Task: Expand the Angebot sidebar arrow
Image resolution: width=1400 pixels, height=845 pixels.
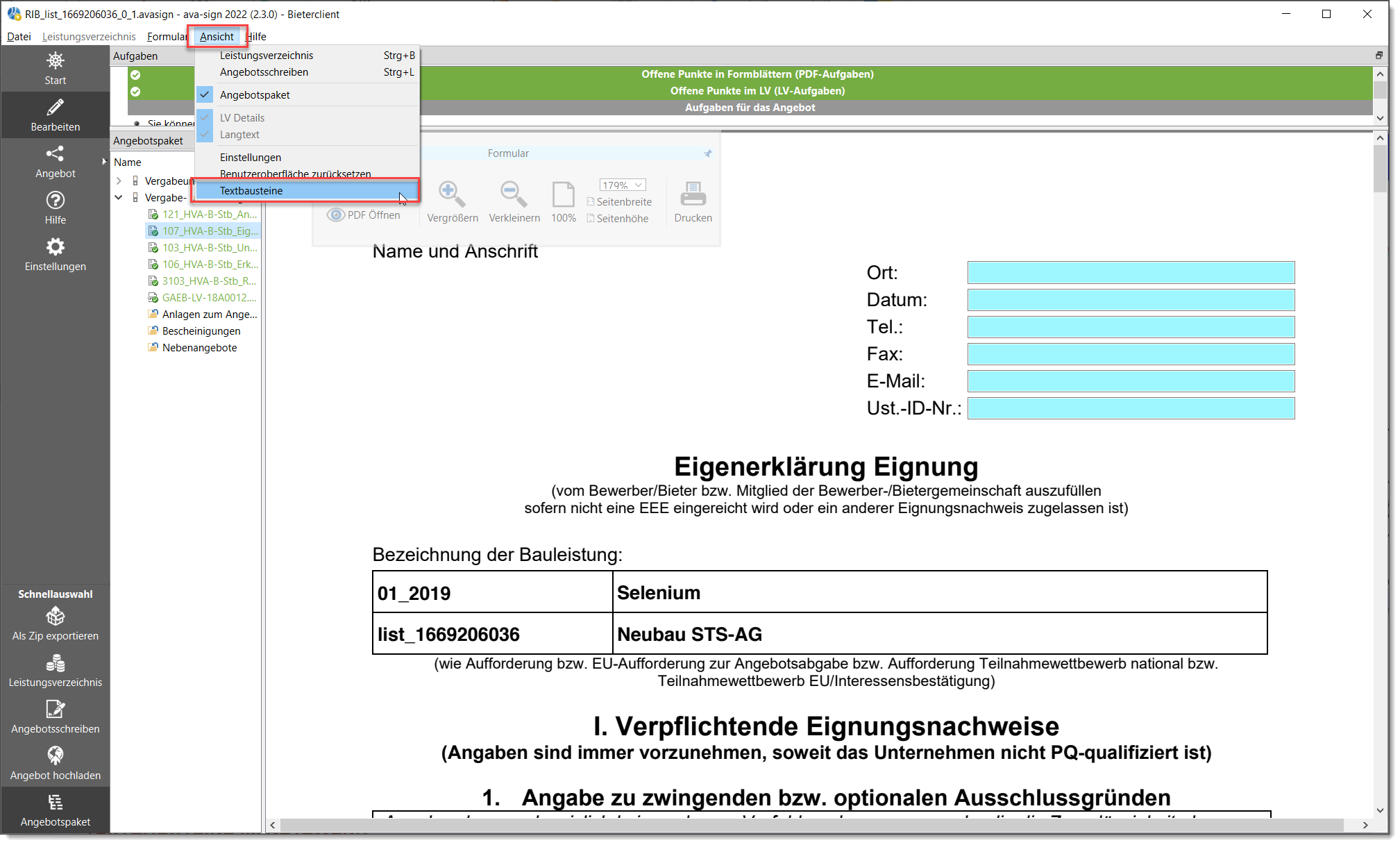Action: [104, 162]
